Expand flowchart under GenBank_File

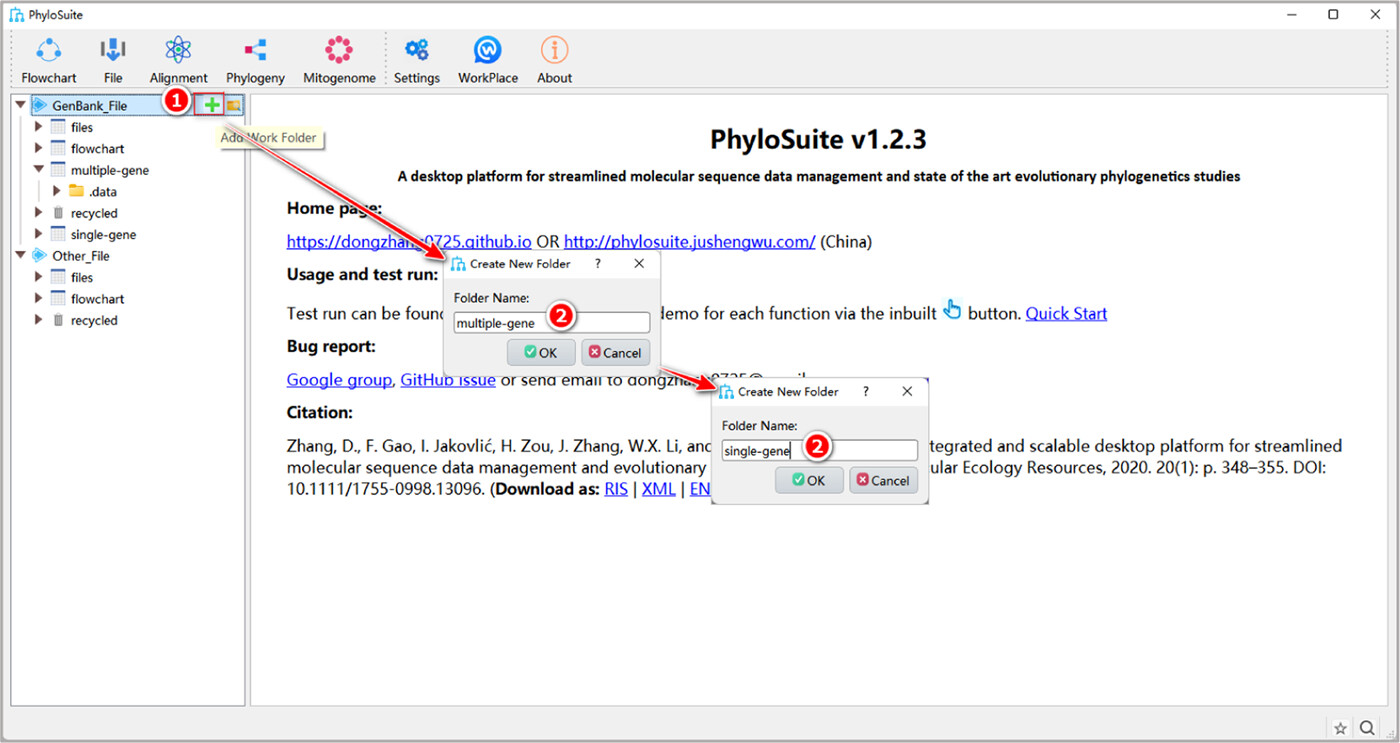(x=39, y=148)
